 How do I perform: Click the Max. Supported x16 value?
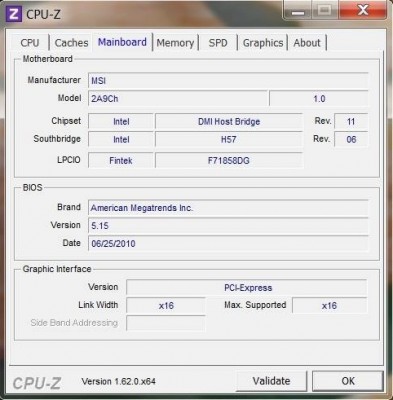click(329, 305)
